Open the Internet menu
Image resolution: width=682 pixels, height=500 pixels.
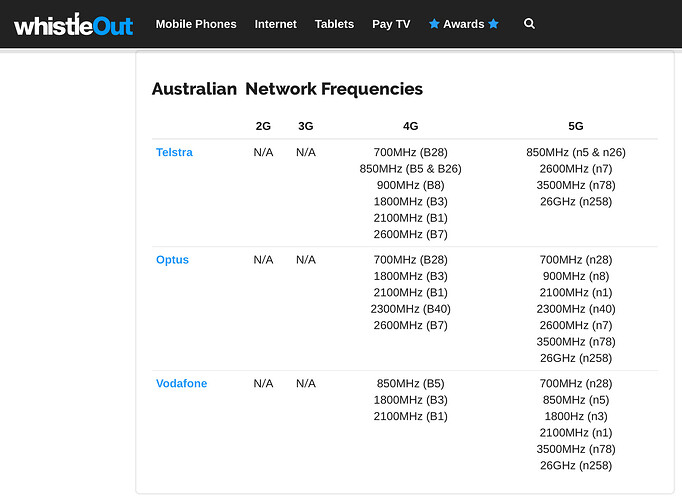point(276,24)
